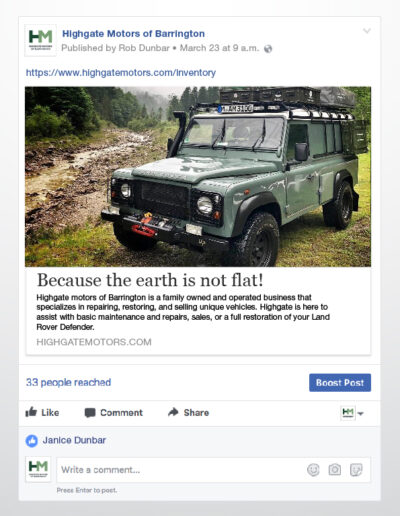400x516 pixels.
Task: Open the post options chevron menu
Action: 367,31
